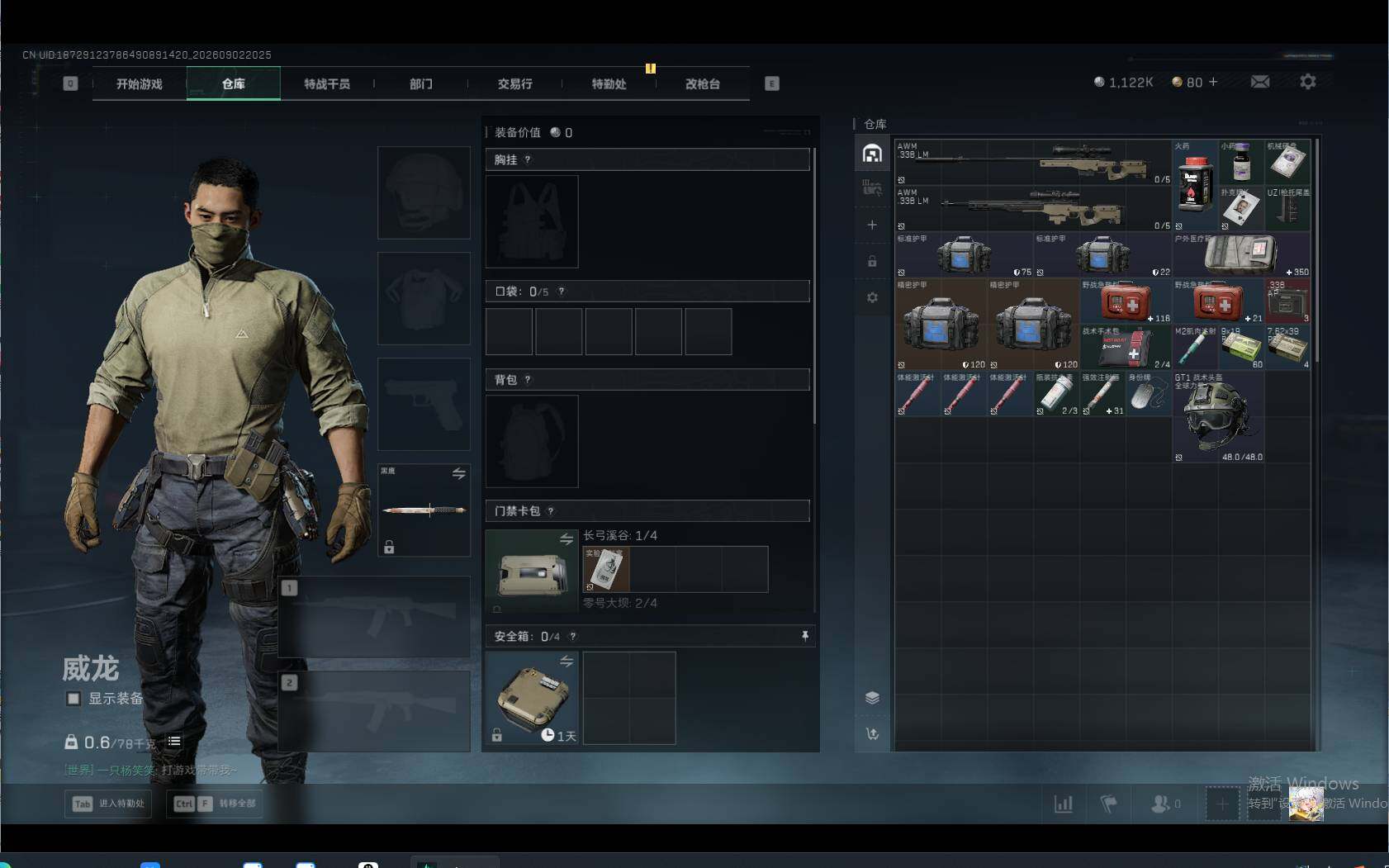1389x868 pixels.
Task: Click the empty helmet equipment slot
Action: point(424,192)
